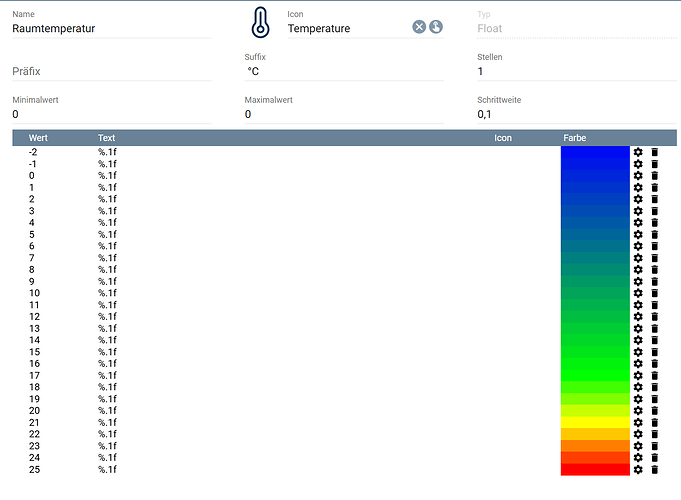Screen dimensions: 681x500
Task: Delete the row with value 25
Action: (655, 469)
